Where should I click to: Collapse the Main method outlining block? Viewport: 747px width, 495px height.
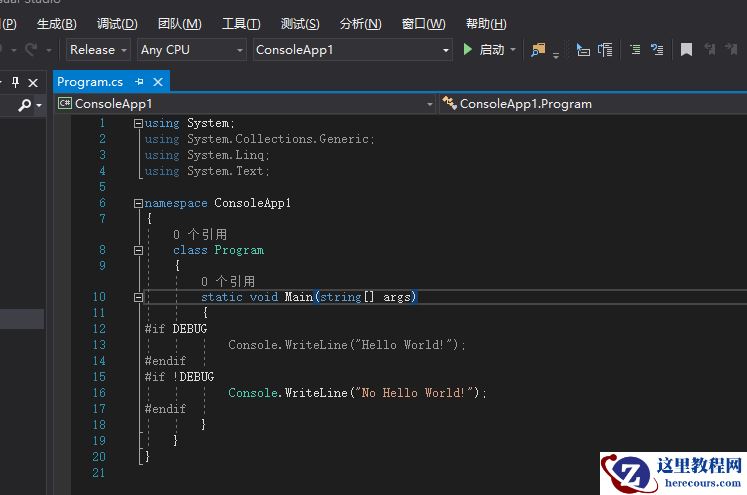(139, 297)
